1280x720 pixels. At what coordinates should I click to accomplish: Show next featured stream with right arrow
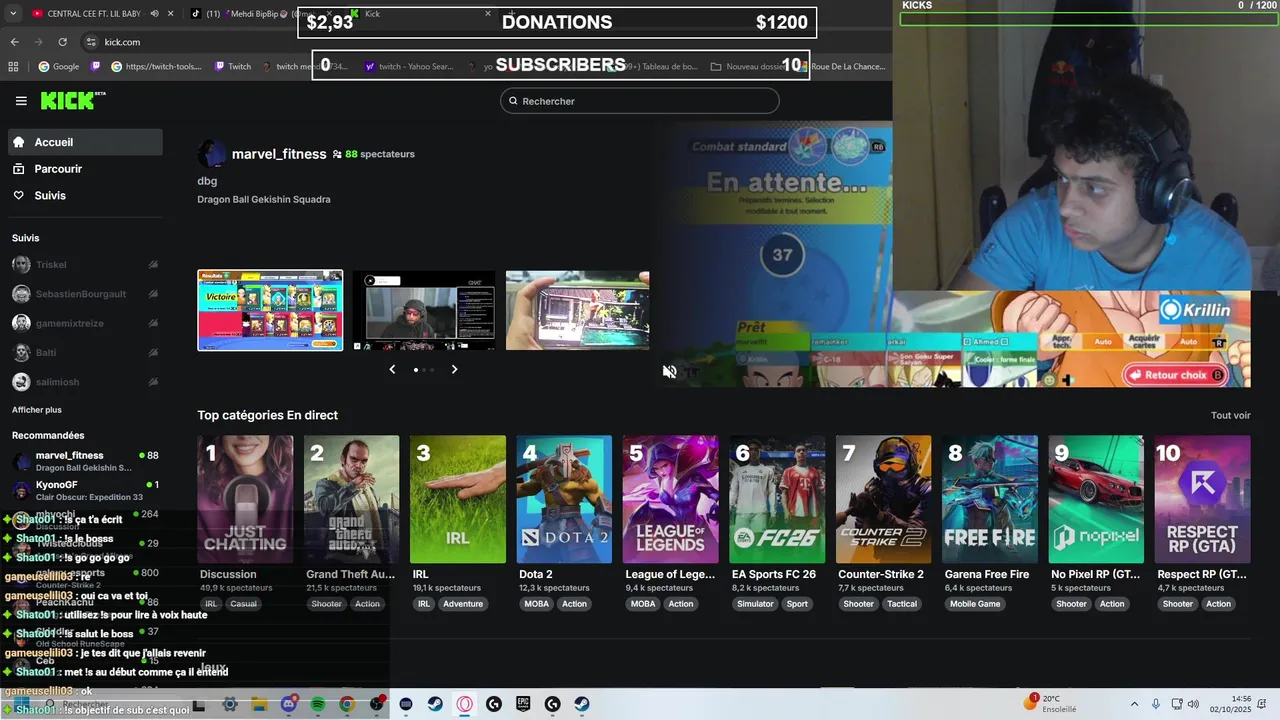point(454,369)
